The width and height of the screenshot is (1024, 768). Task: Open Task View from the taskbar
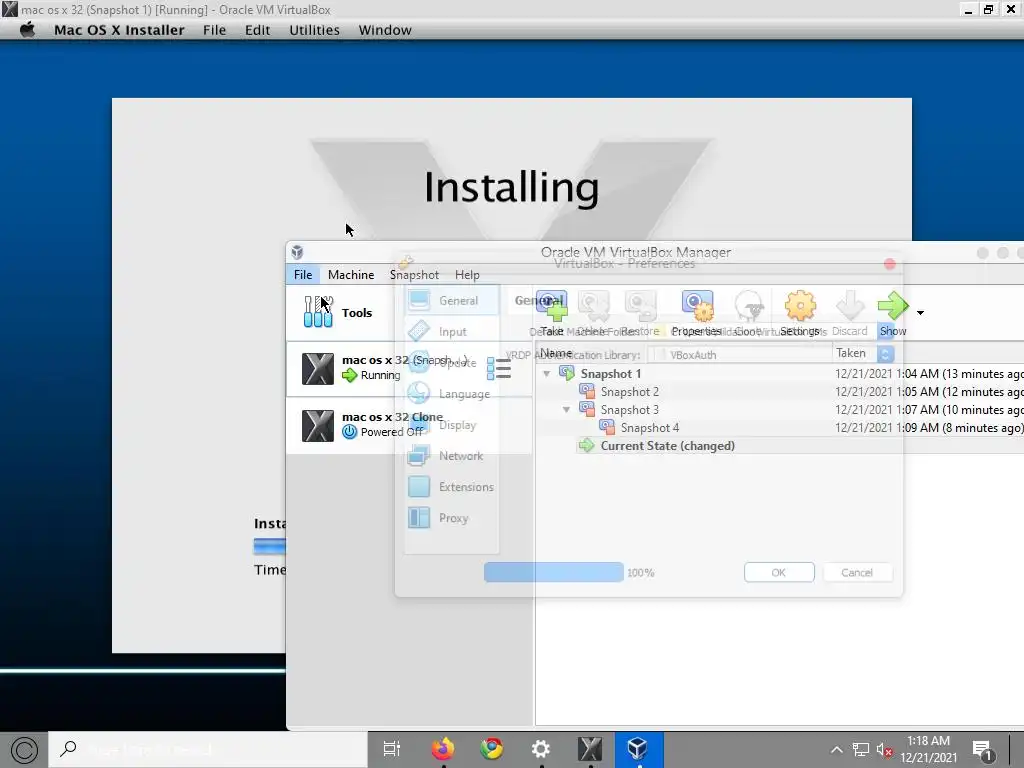click(392, 749)
